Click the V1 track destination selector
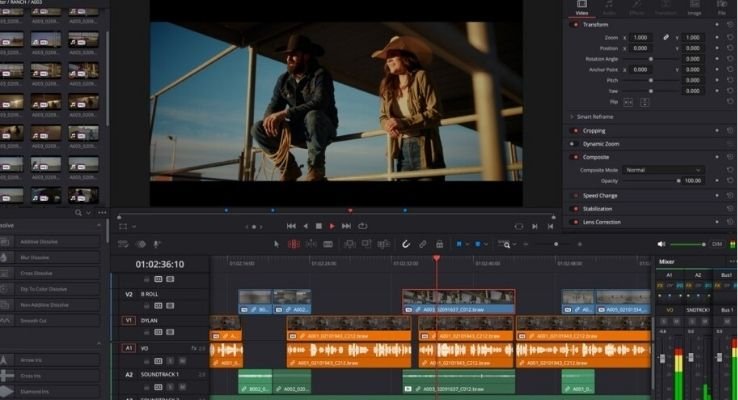 click(x=128, y=320)
